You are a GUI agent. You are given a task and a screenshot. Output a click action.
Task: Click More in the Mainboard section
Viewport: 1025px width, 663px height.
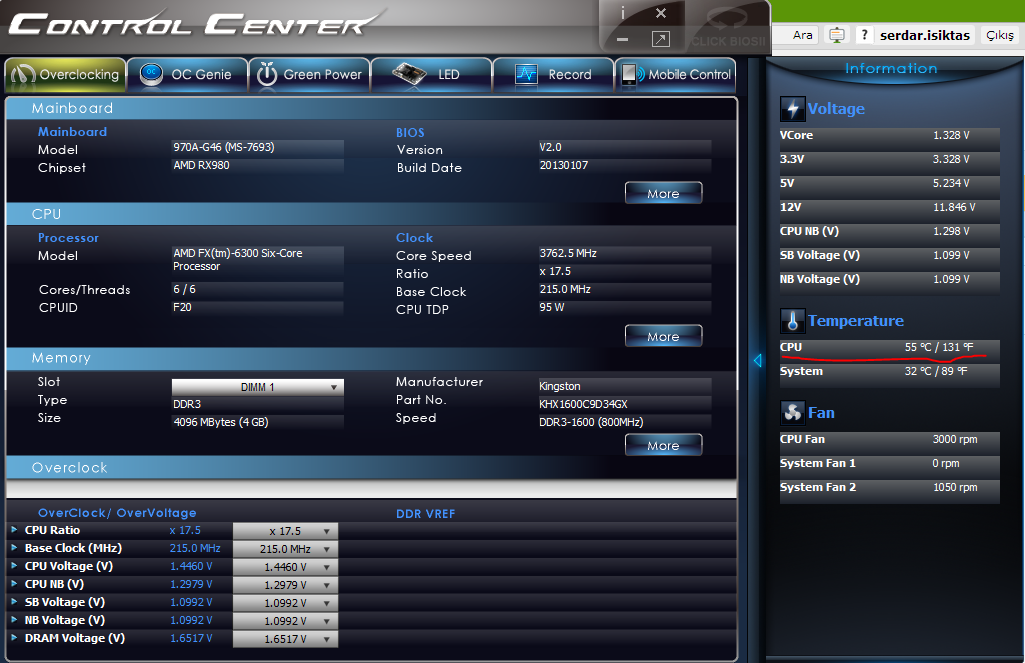[664, 194]
